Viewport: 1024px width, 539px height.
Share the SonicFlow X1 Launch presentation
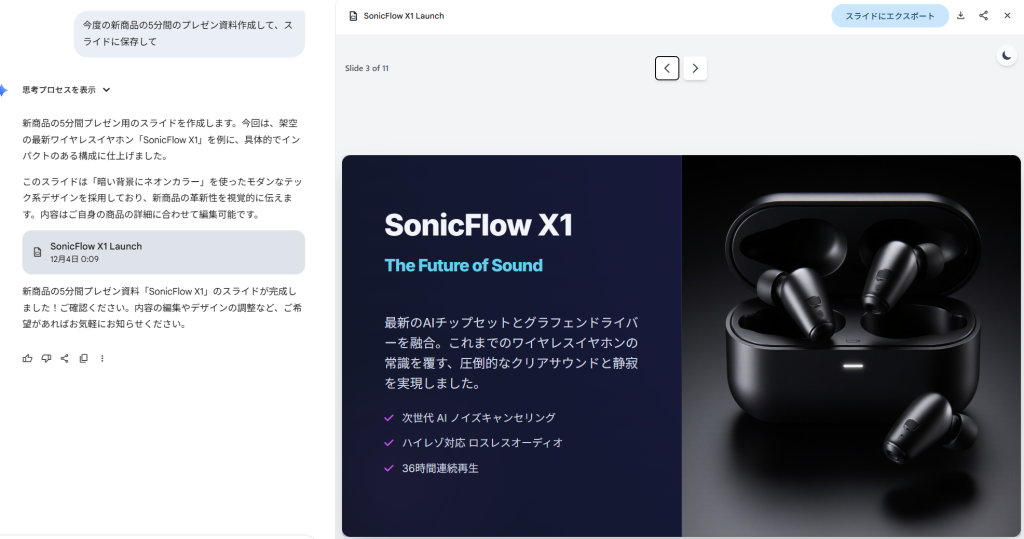pyautogui.click(x=984, y=16)
